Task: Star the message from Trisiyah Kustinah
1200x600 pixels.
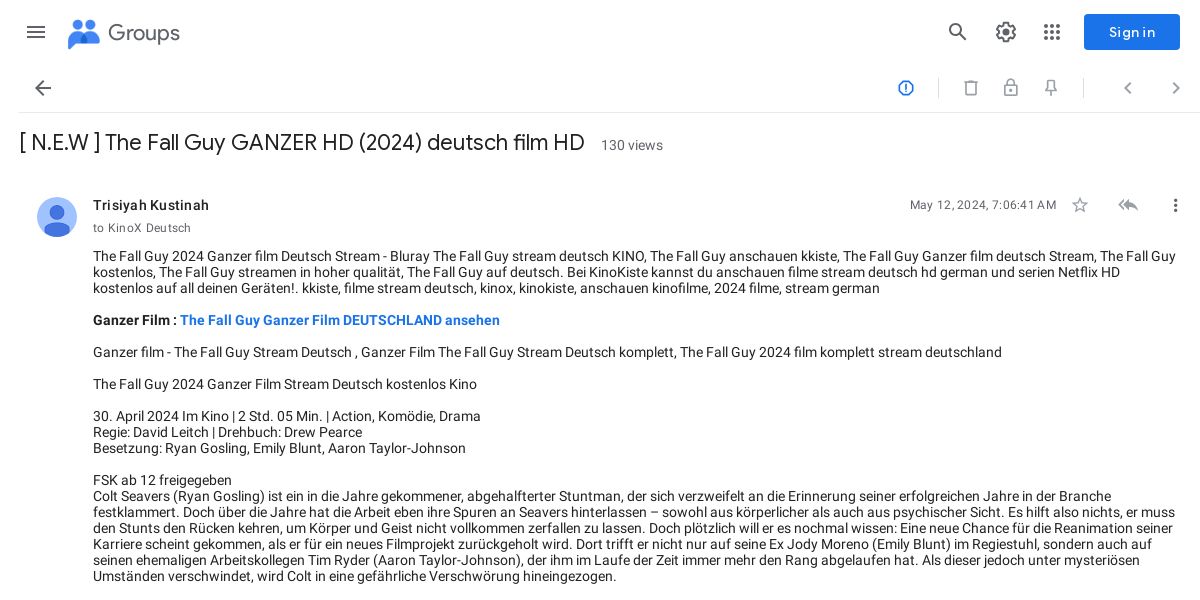Action: [x=1080, y=205]
